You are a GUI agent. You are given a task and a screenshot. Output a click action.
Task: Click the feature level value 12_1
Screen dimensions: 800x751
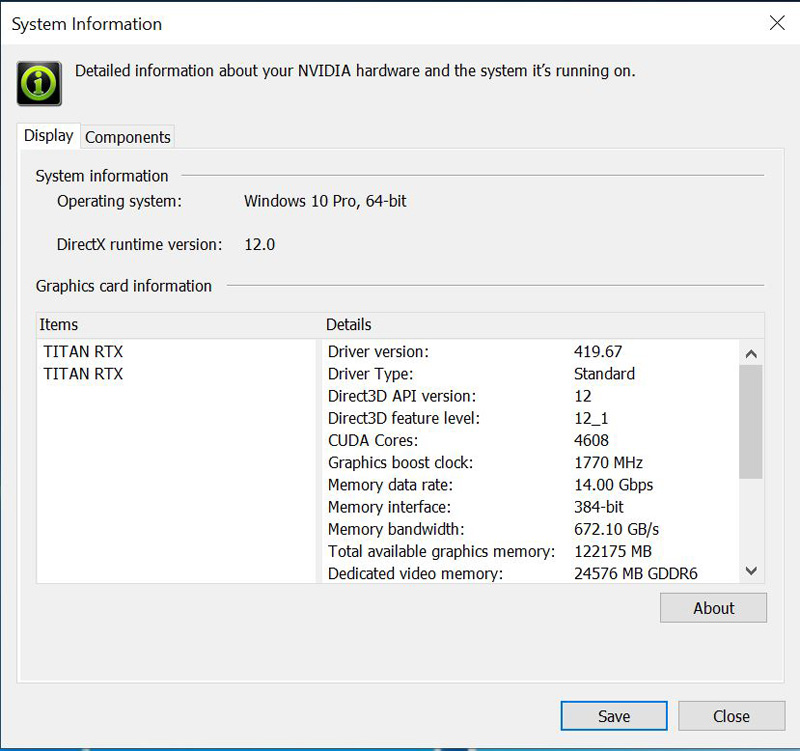point(591,418)
